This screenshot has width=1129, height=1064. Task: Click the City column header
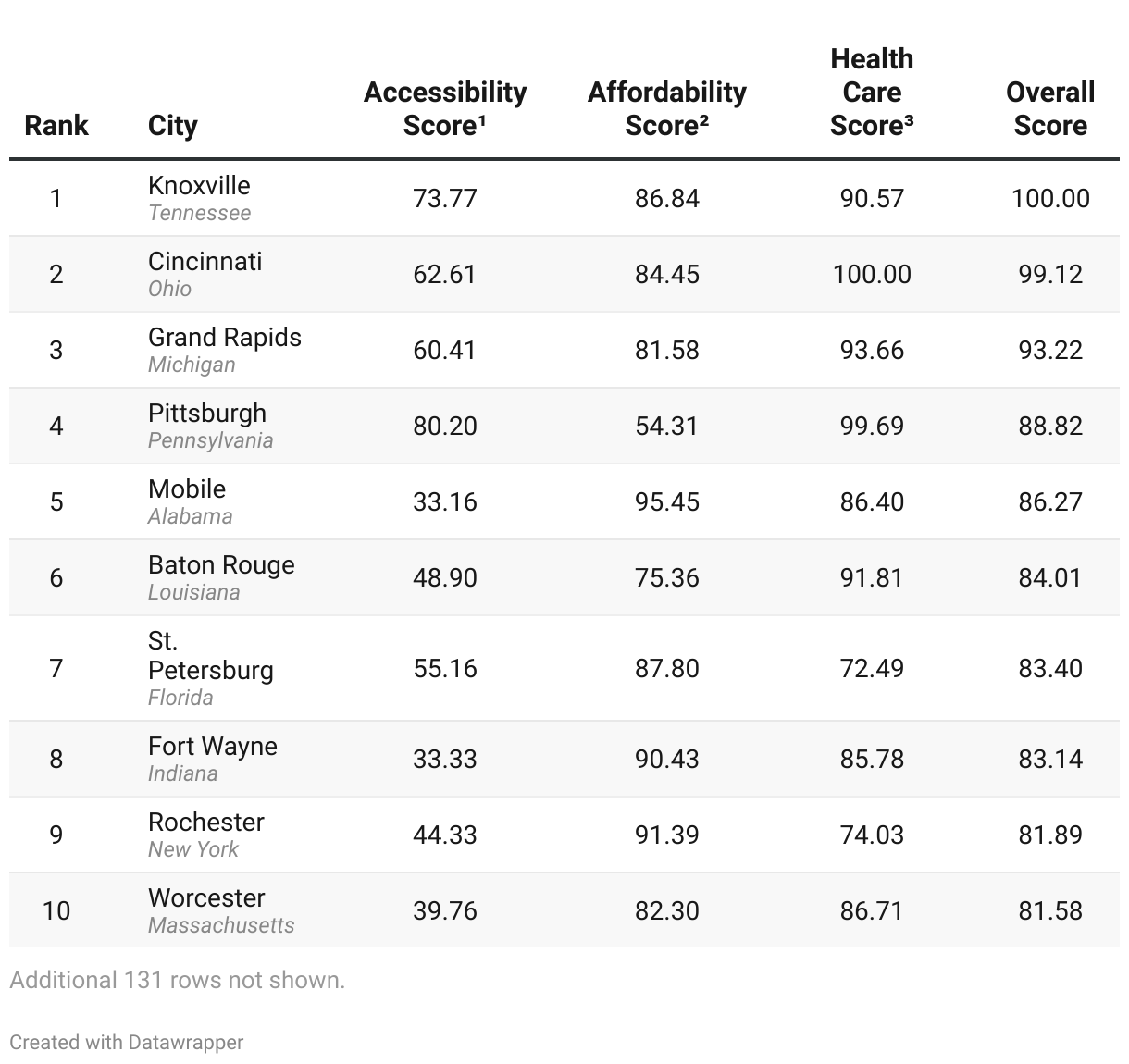(x=173, y=125)
